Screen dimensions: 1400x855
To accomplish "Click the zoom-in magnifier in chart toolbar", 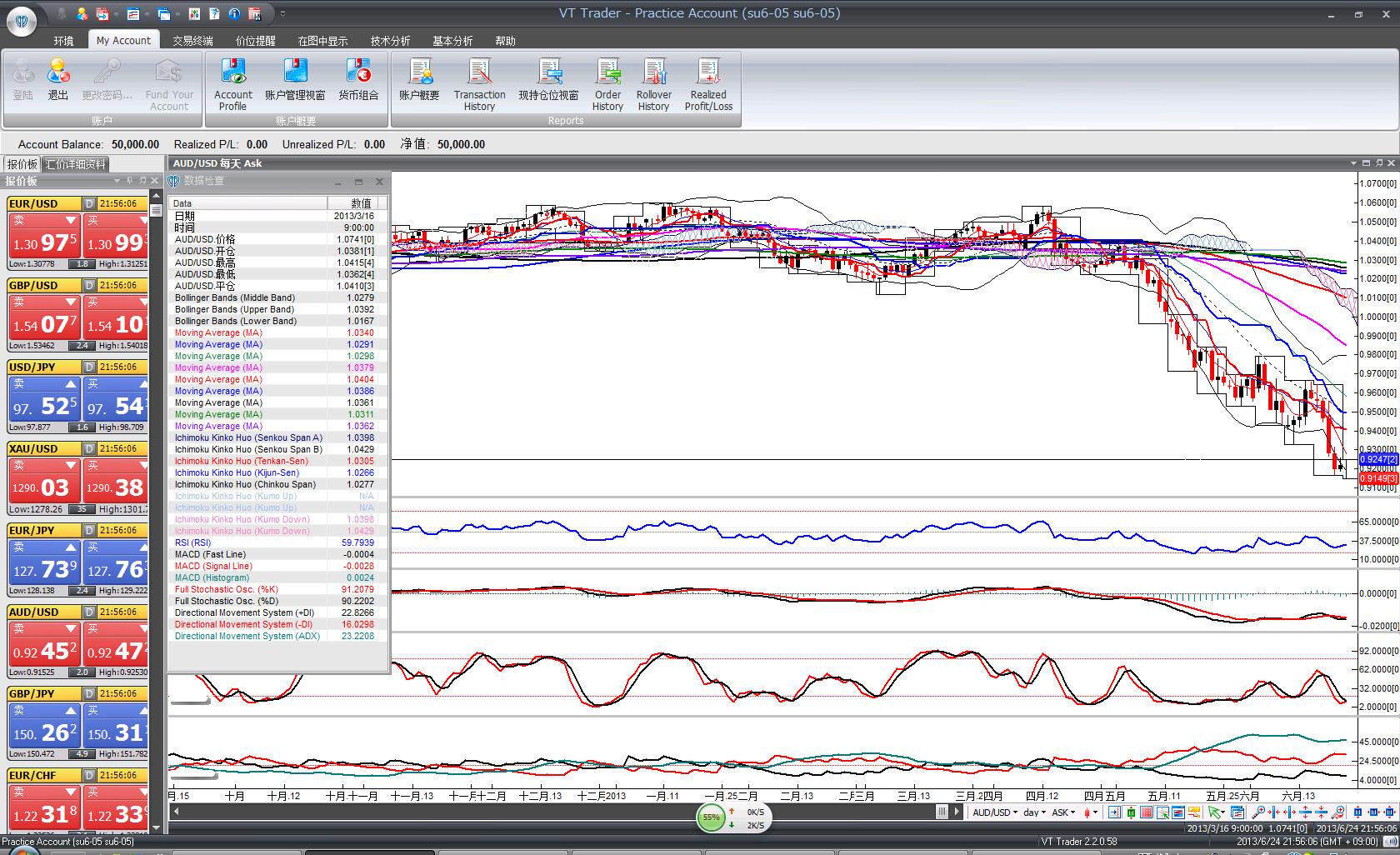I will (1258, 812).
